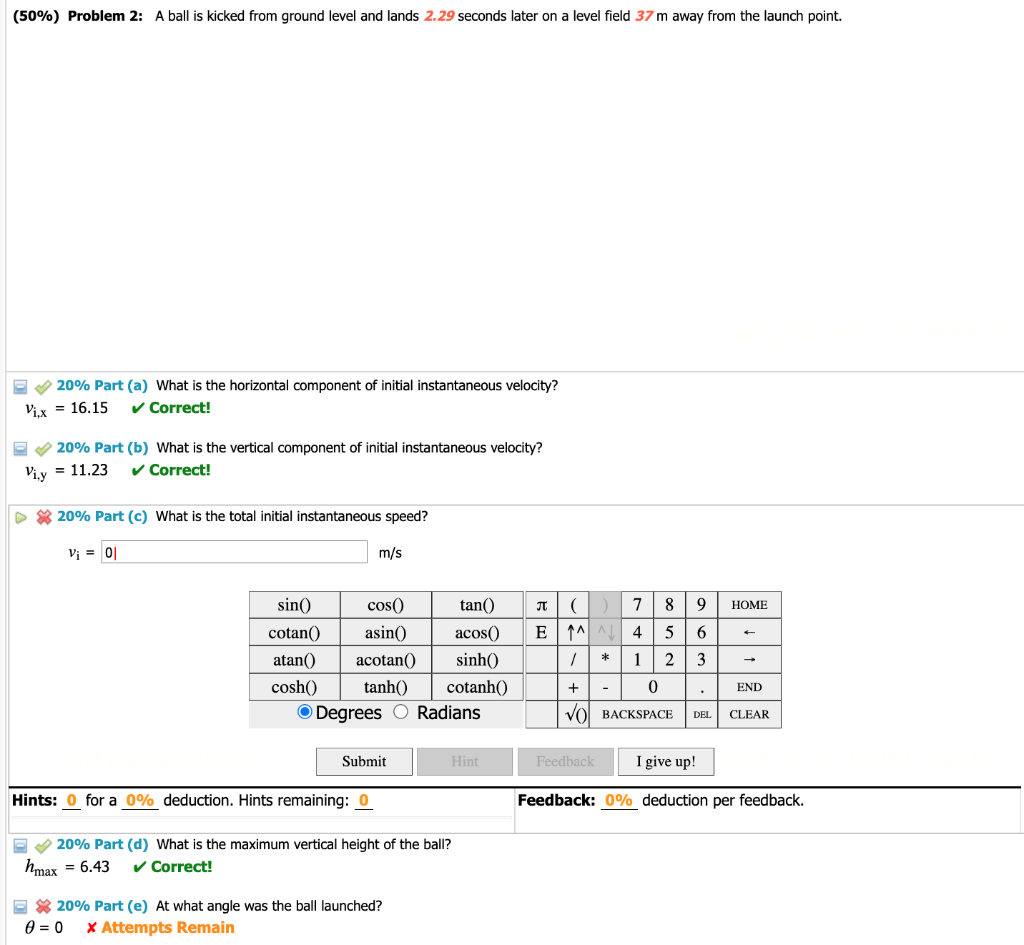Click the I give up! button

tap(666, 761)
